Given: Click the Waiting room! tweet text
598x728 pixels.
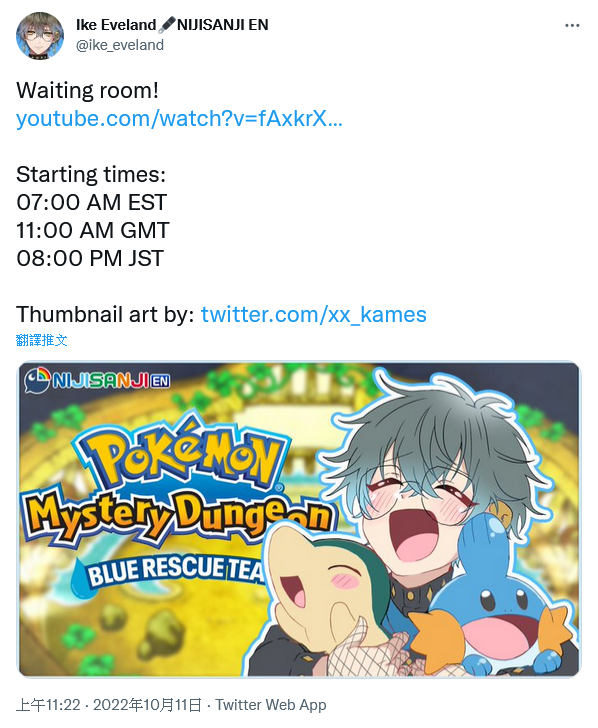Looking at the screenshot, I should click(x=87, y=91).
